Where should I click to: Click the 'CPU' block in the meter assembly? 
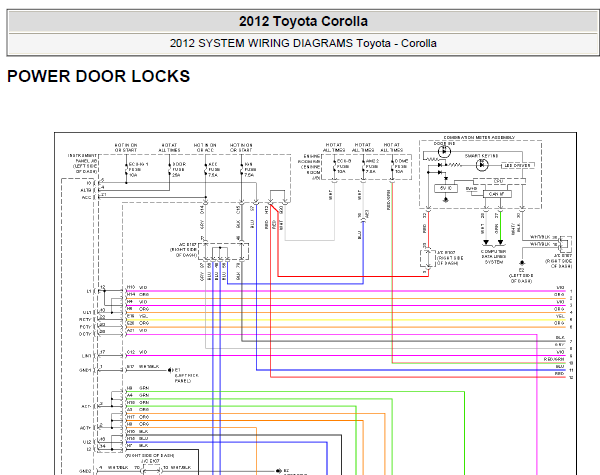coord(498,181)
